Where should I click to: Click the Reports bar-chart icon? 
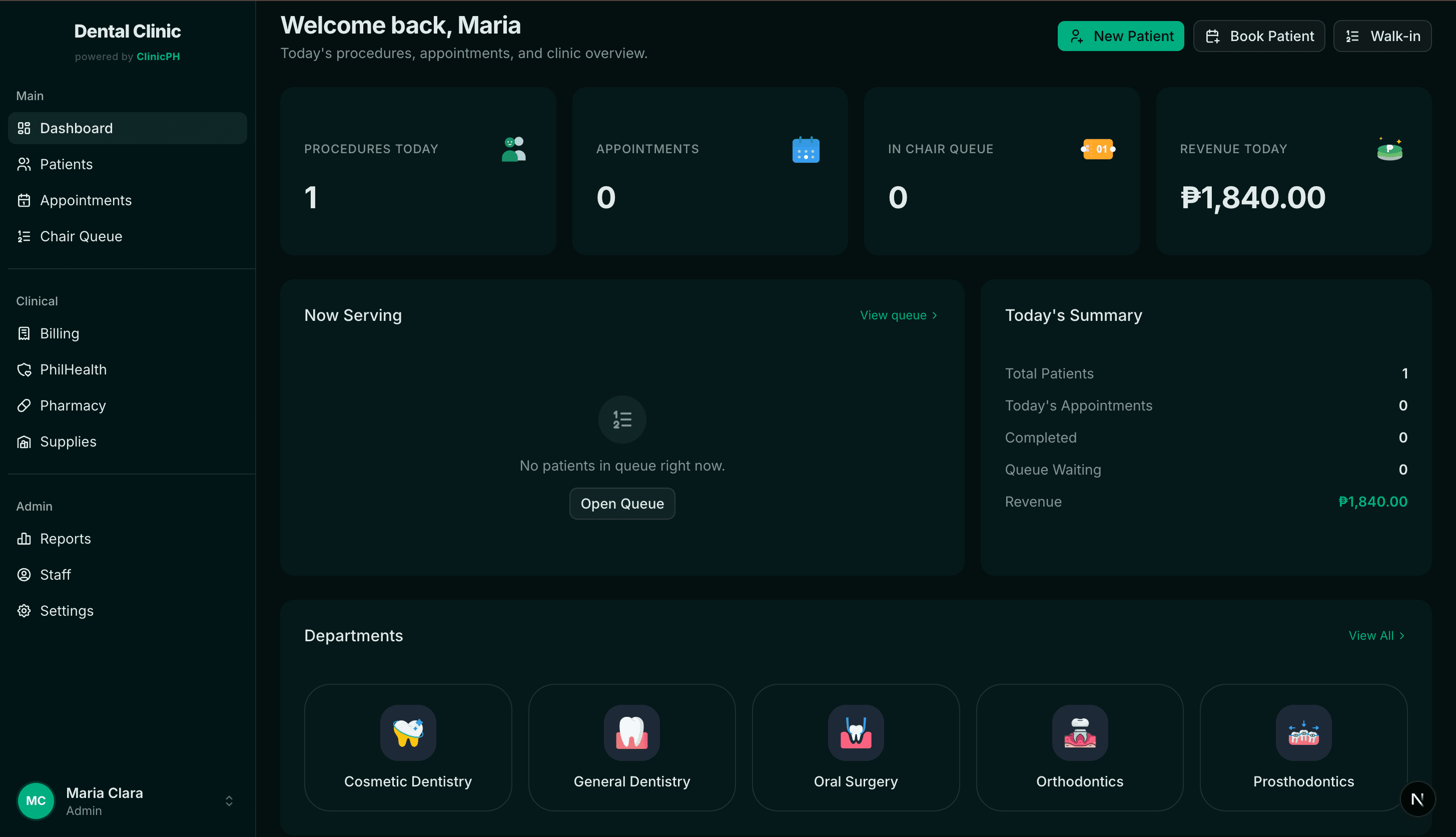24,539
